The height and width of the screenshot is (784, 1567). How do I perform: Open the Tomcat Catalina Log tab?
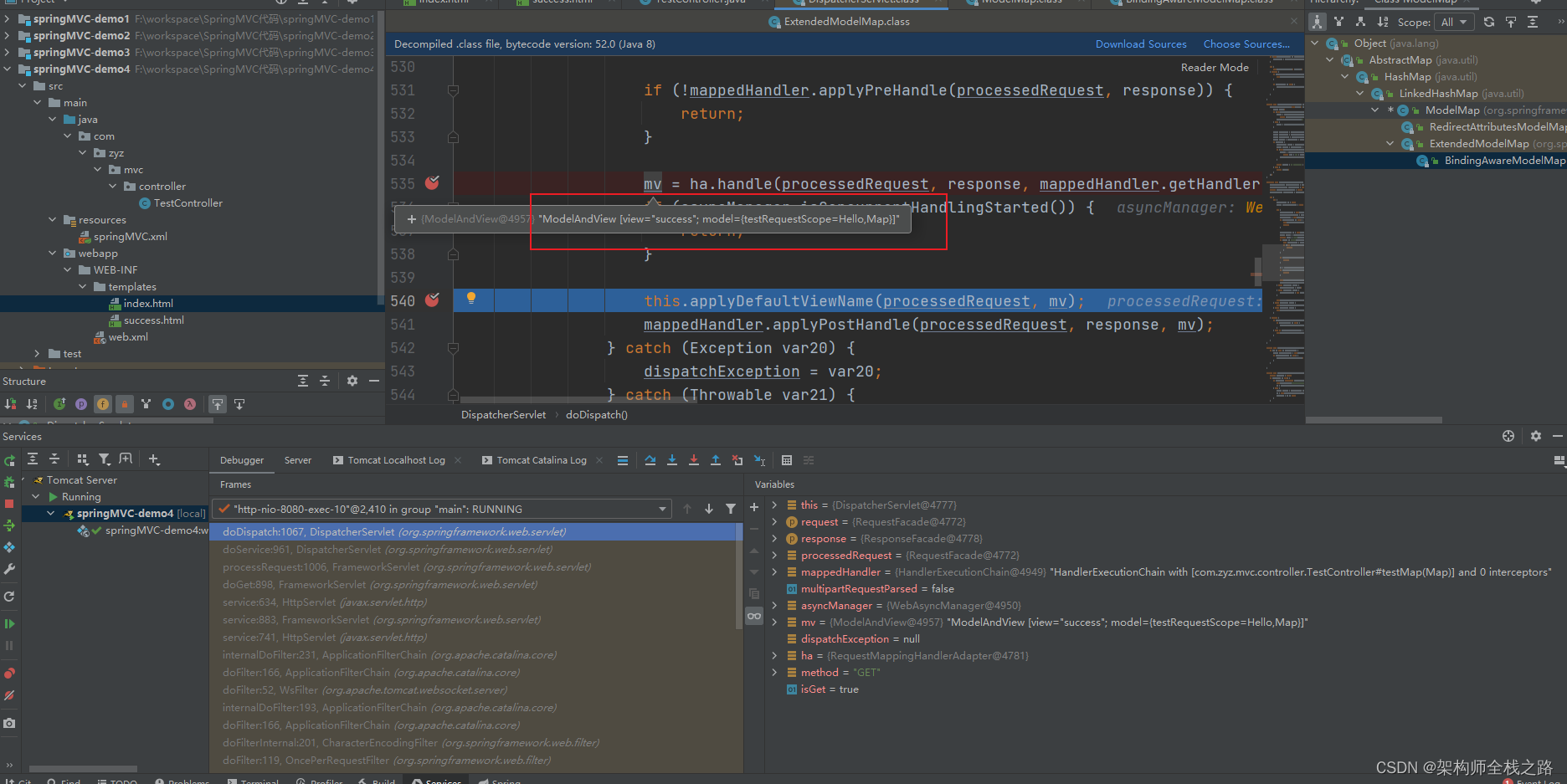(542, 460)
